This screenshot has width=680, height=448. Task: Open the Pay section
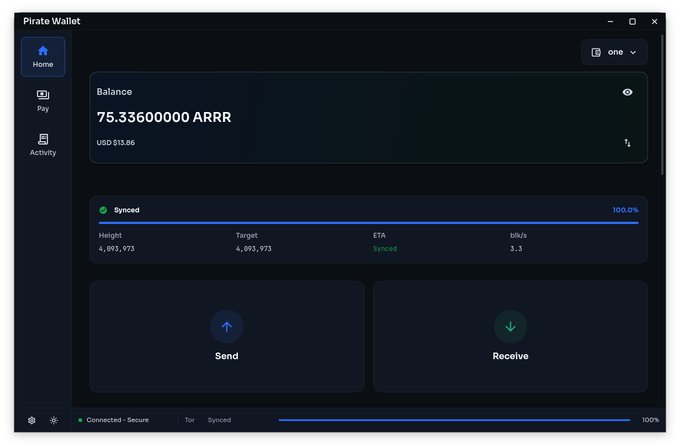pyautogui.click(x=43, y=101)
